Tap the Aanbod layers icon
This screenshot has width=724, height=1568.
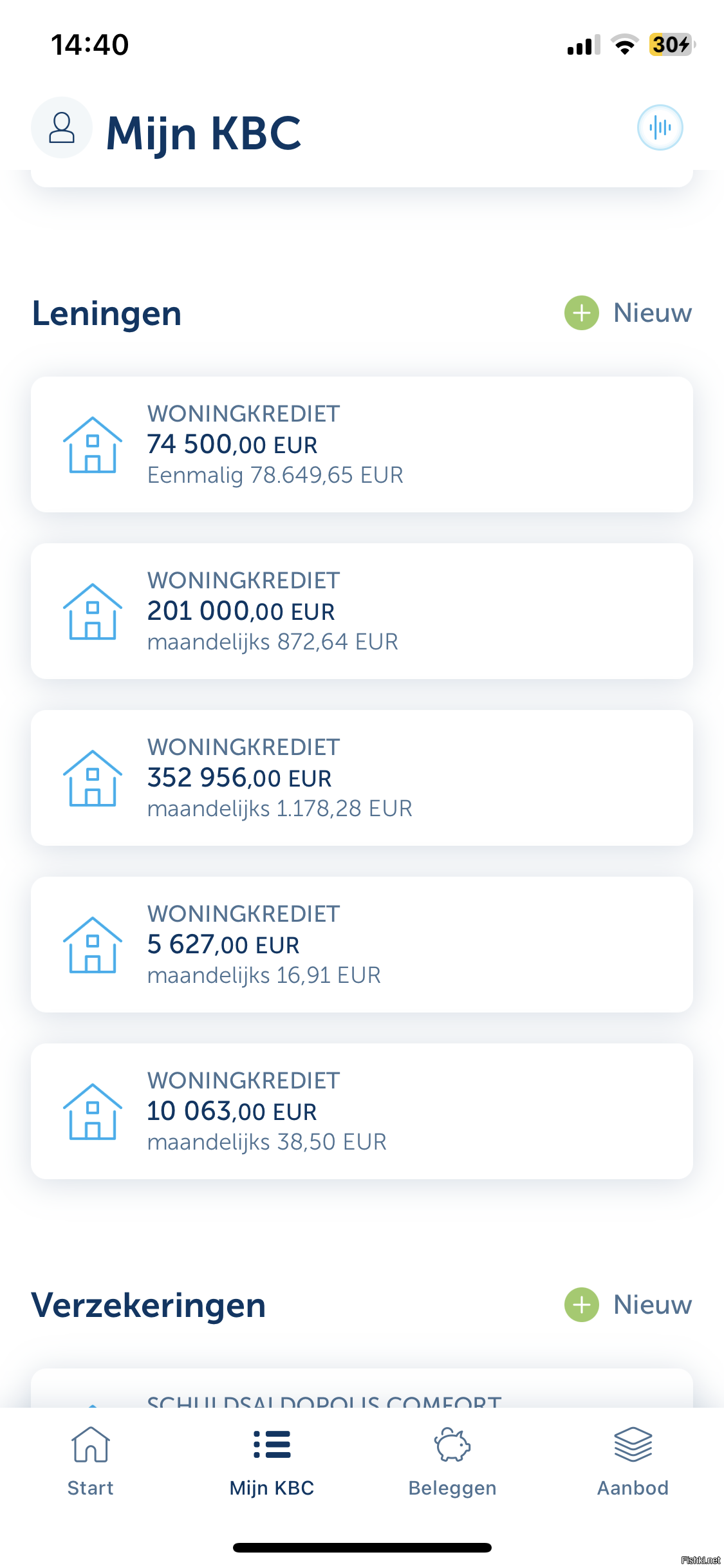pyautogui.click(x=633, y=1445)
